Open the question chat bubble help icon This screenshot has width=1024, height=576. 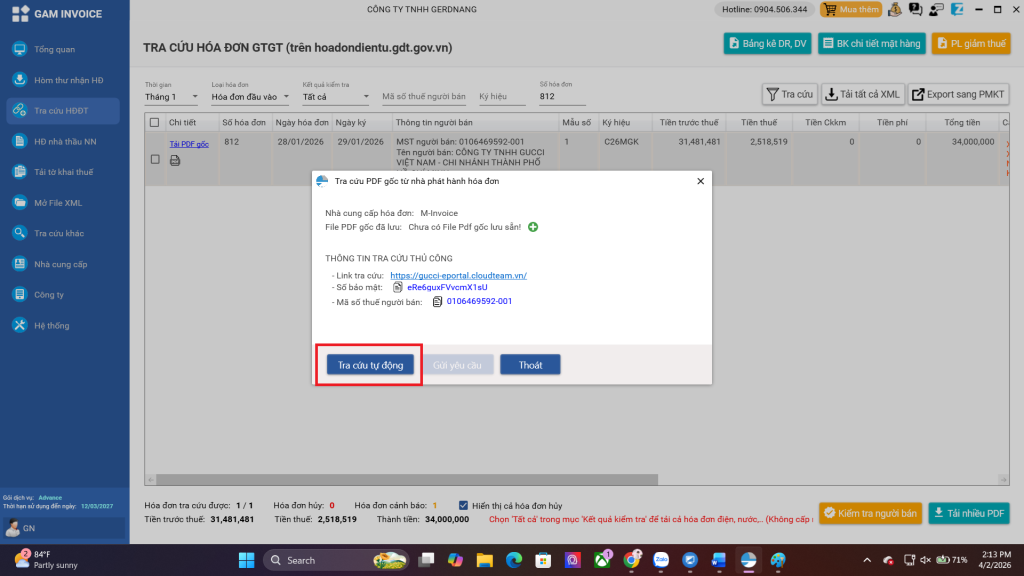[915, 9]
